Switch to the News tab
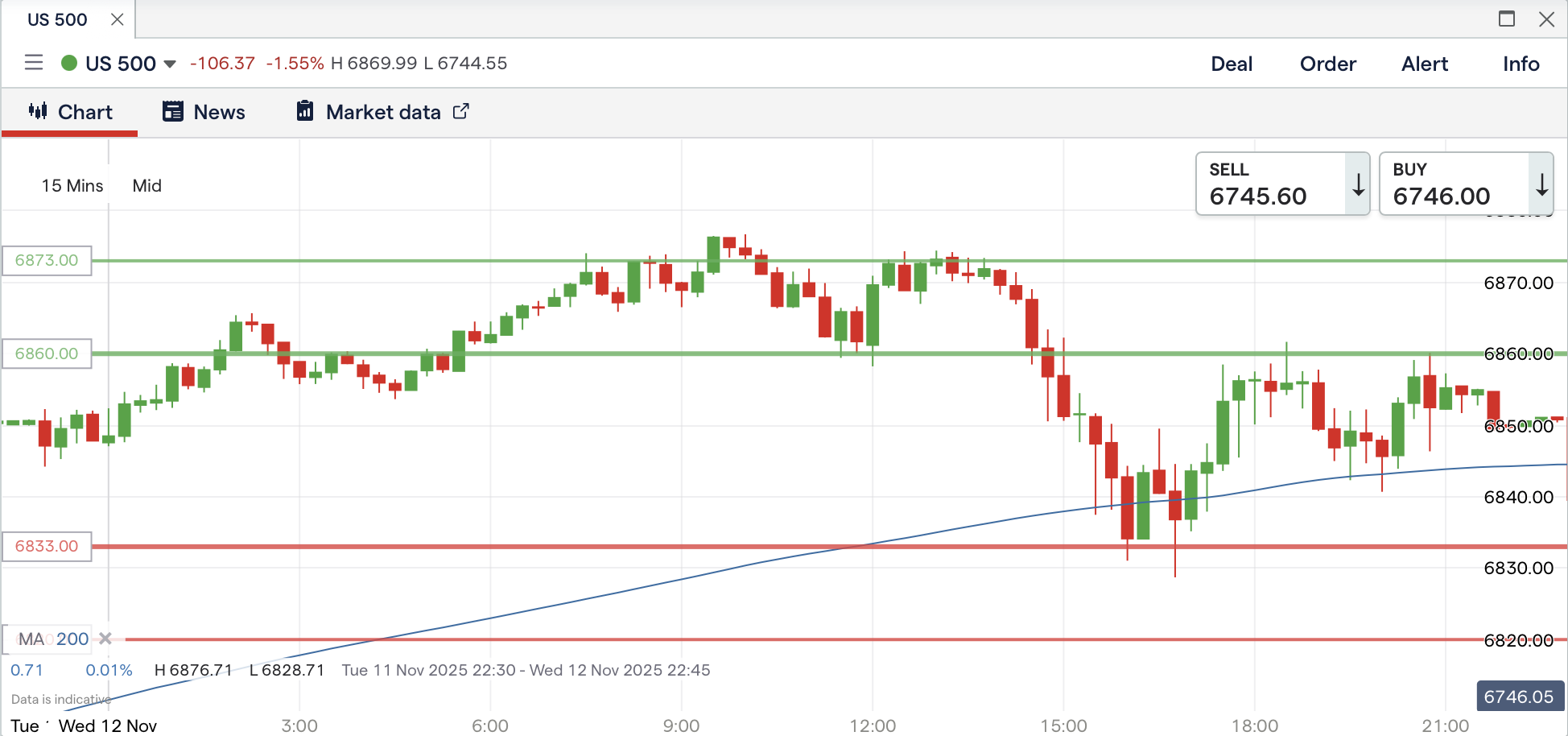Image resolution: width=1568 pixels, height=736 pixels. click(x=219, y=112)
